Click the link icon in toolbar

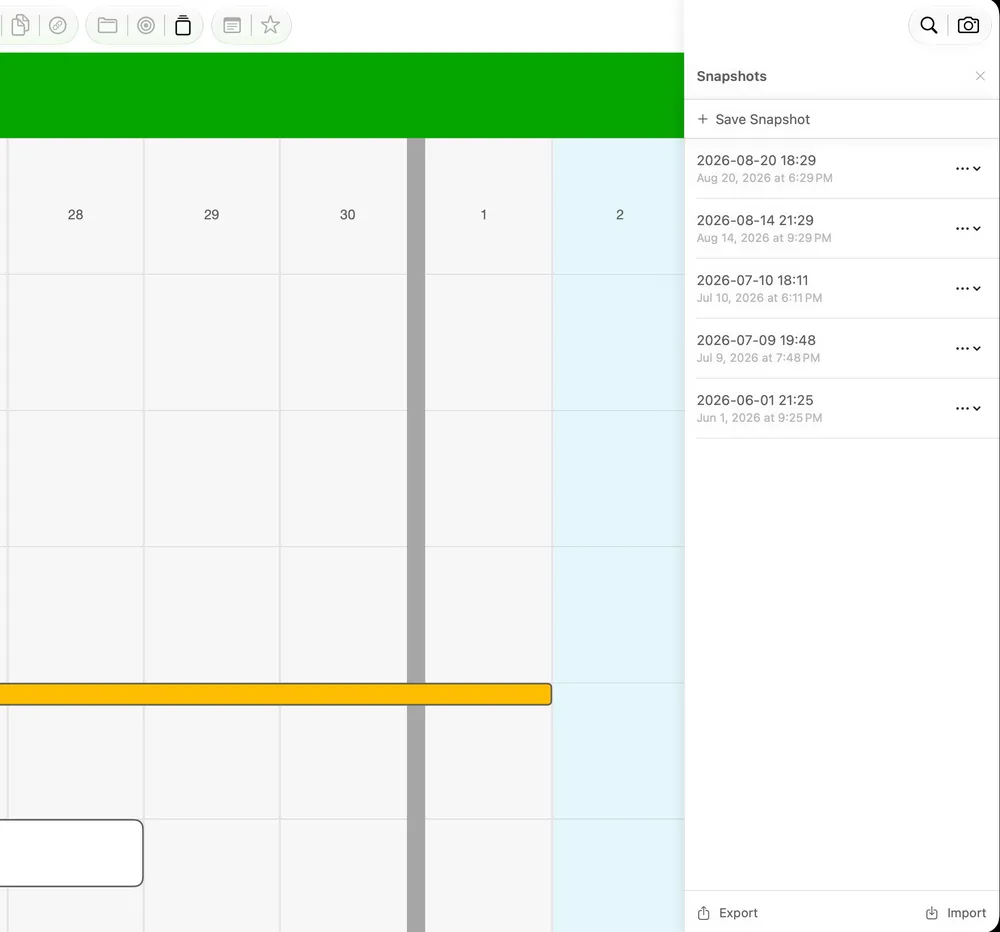[58, 26]
